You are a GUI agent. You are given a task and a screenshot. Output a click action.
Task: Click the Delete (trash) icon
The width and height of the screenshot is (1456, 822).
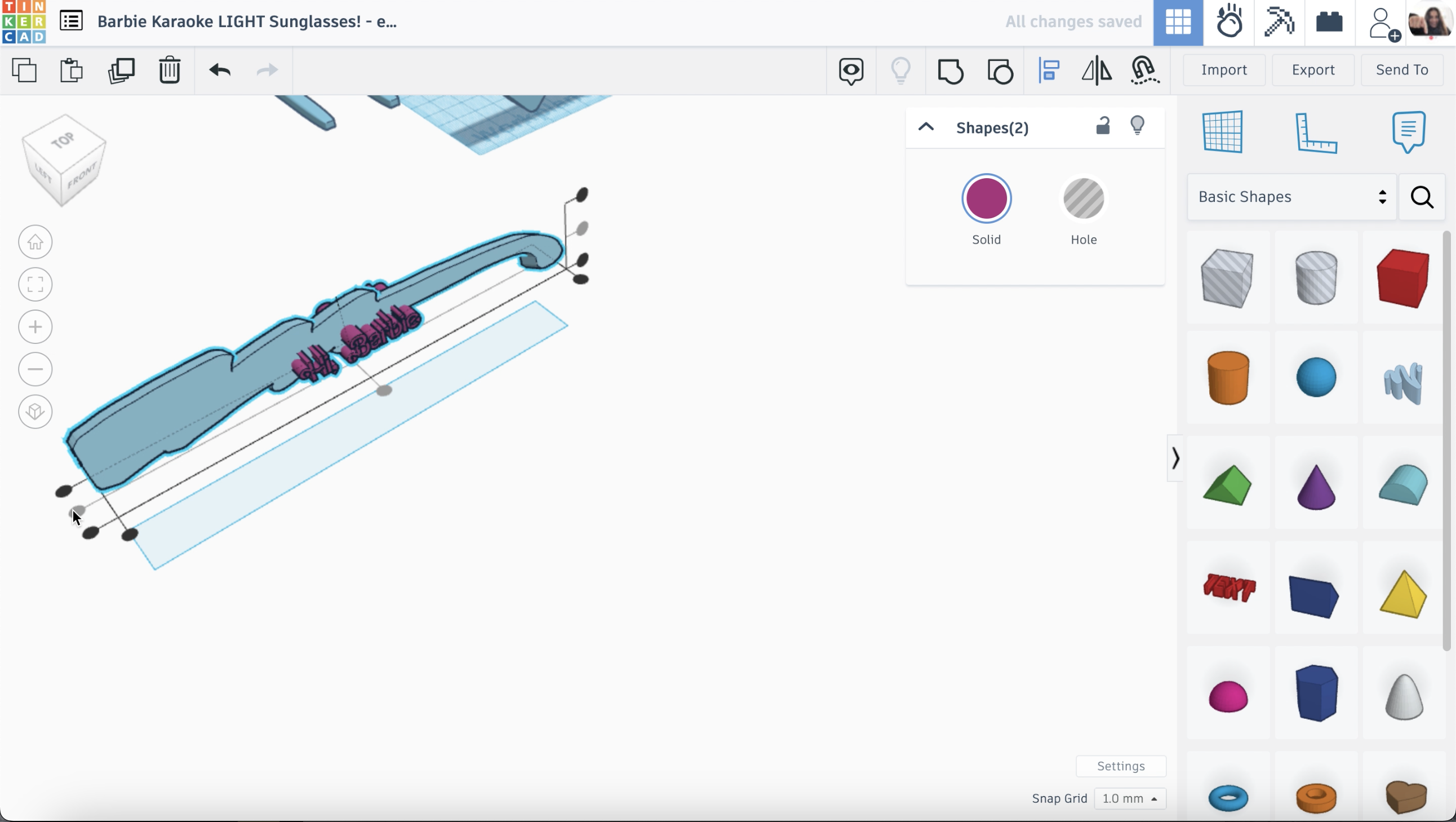(170, 70)
